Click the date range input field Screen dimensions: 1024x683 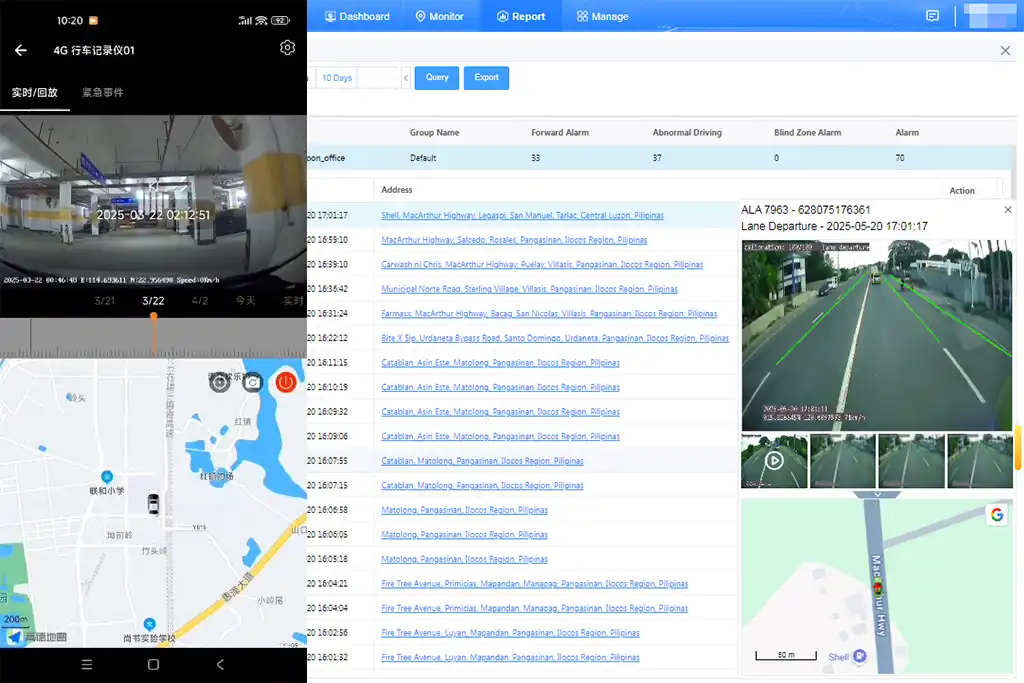[x=377, y=78]
